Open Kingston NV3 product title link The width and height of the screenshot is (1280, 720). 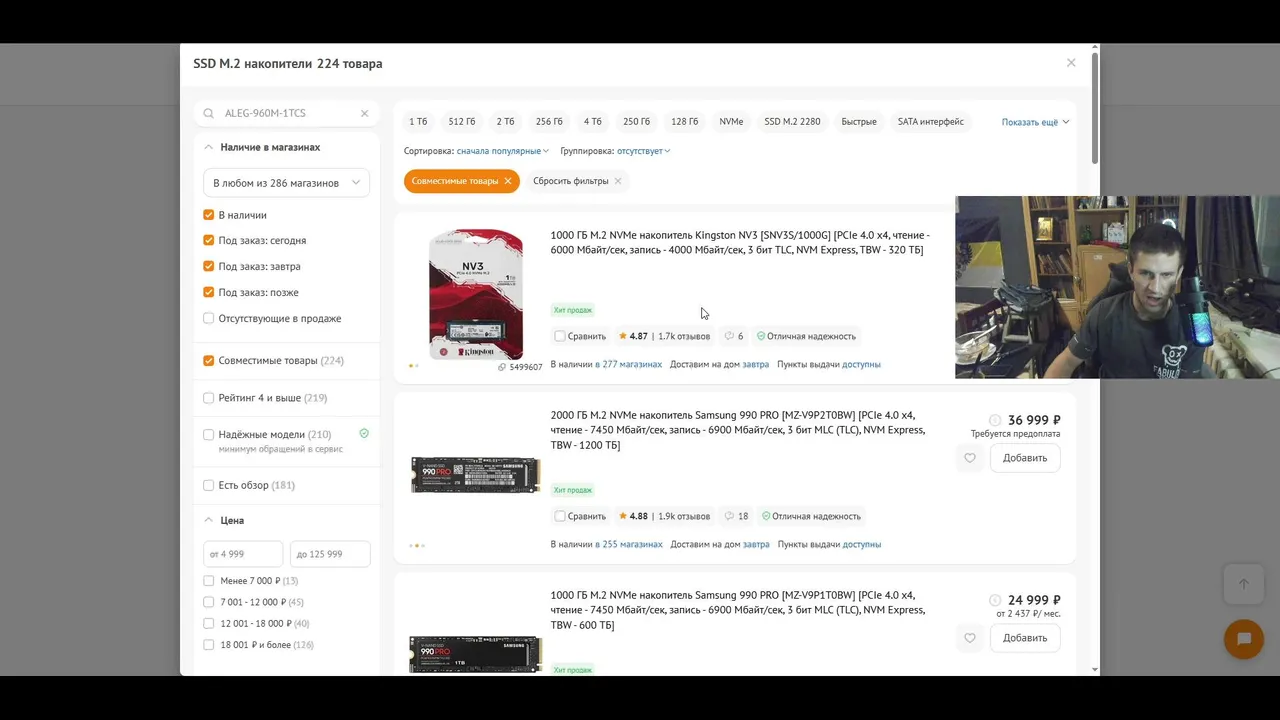(740, 242)
